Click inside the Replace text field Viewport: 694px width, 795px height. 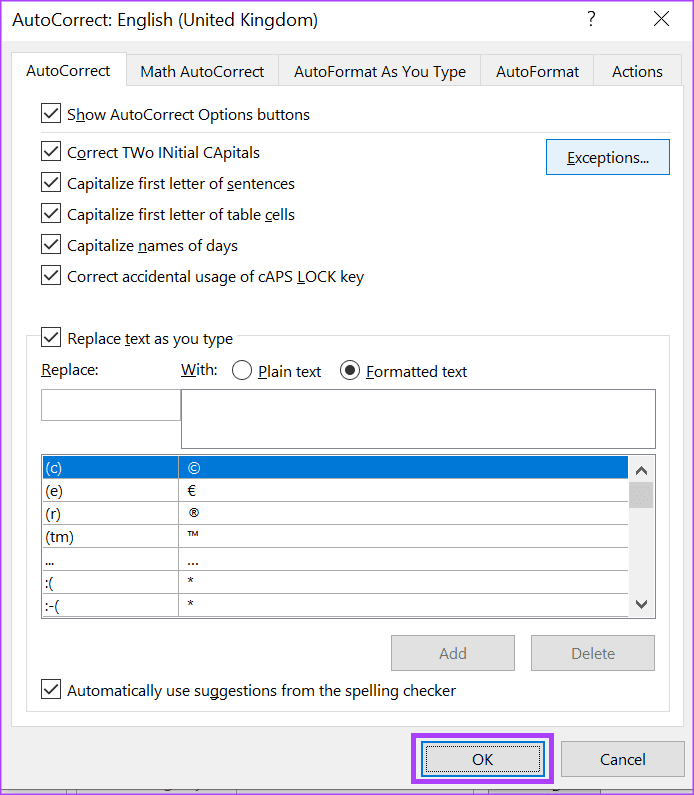[111, 405]
